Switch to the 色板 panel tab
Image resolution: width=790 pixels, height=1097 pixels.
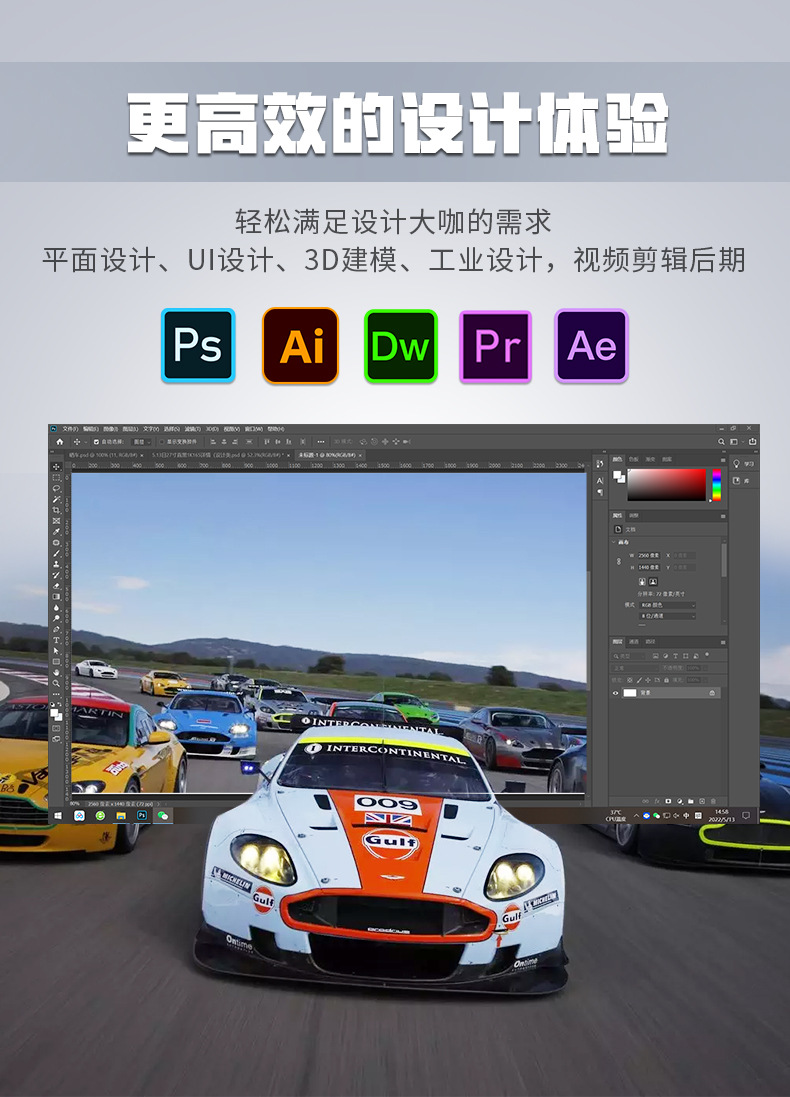(x=633, y=460)
